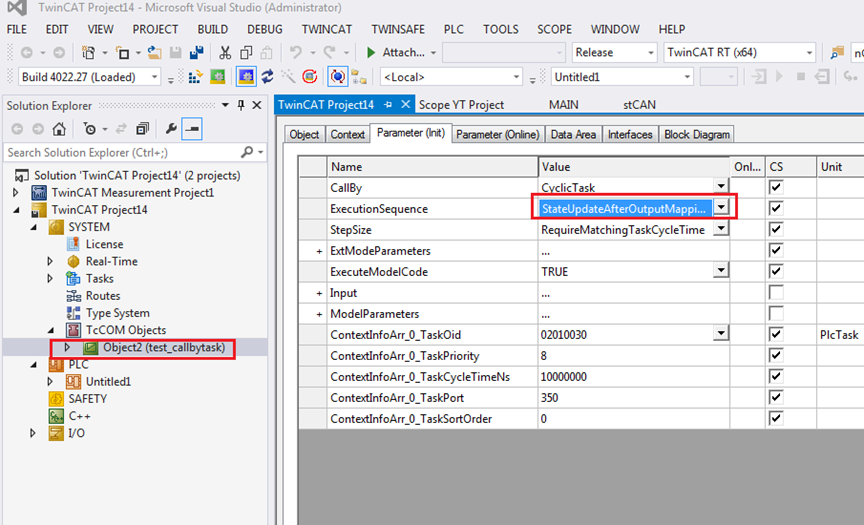This screenshot has width=864, height=525.
Task: Click the Toggle Free Run State icon
Action: click(x=310, y=77)
